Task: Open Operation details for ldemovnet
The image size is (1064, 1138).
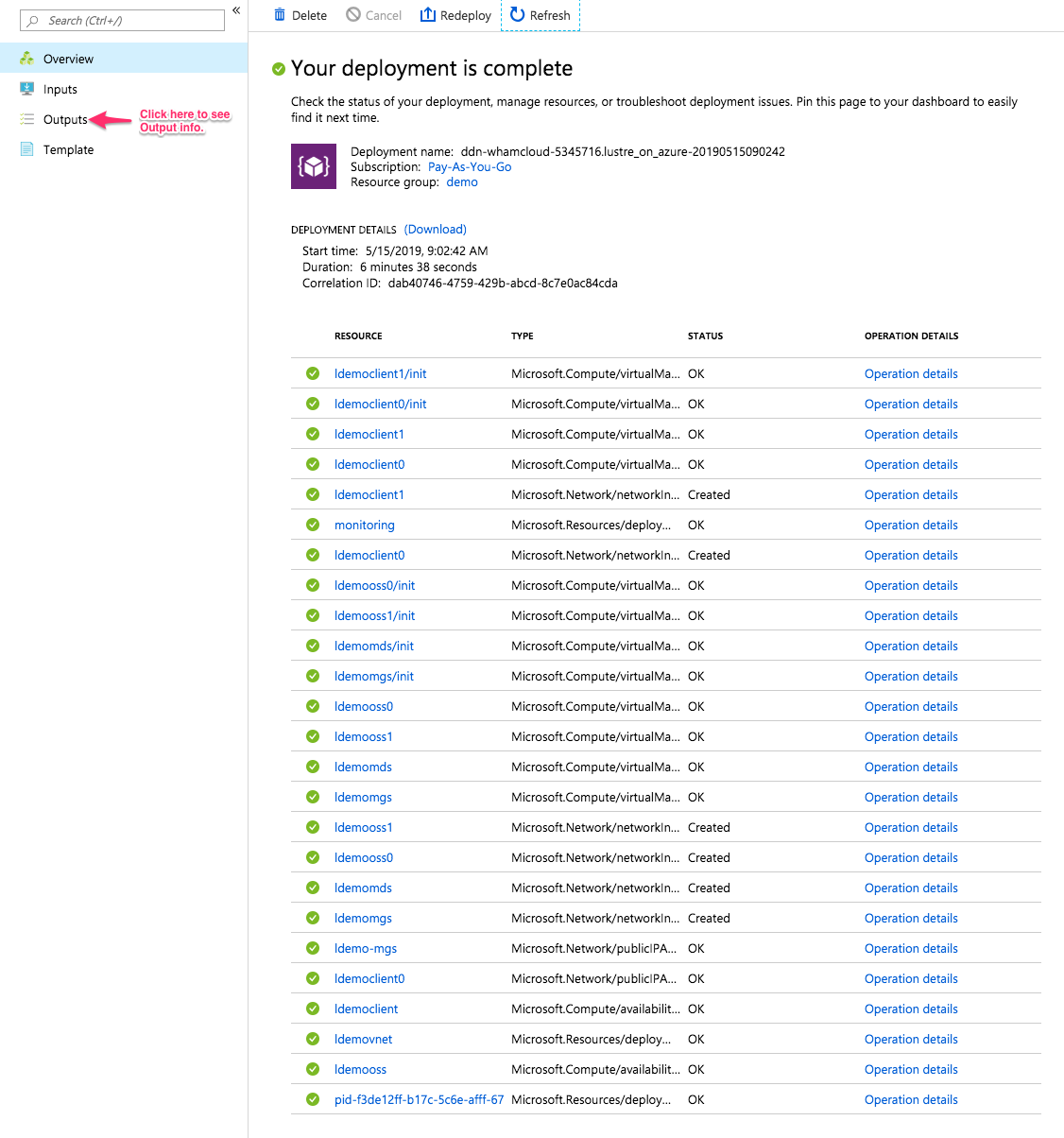Action: click(911, 1039)
